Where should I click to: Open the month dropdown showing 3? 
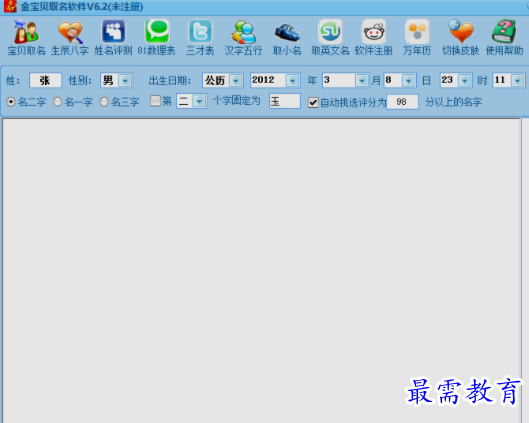pyautogui.click(x=362, y=81)
